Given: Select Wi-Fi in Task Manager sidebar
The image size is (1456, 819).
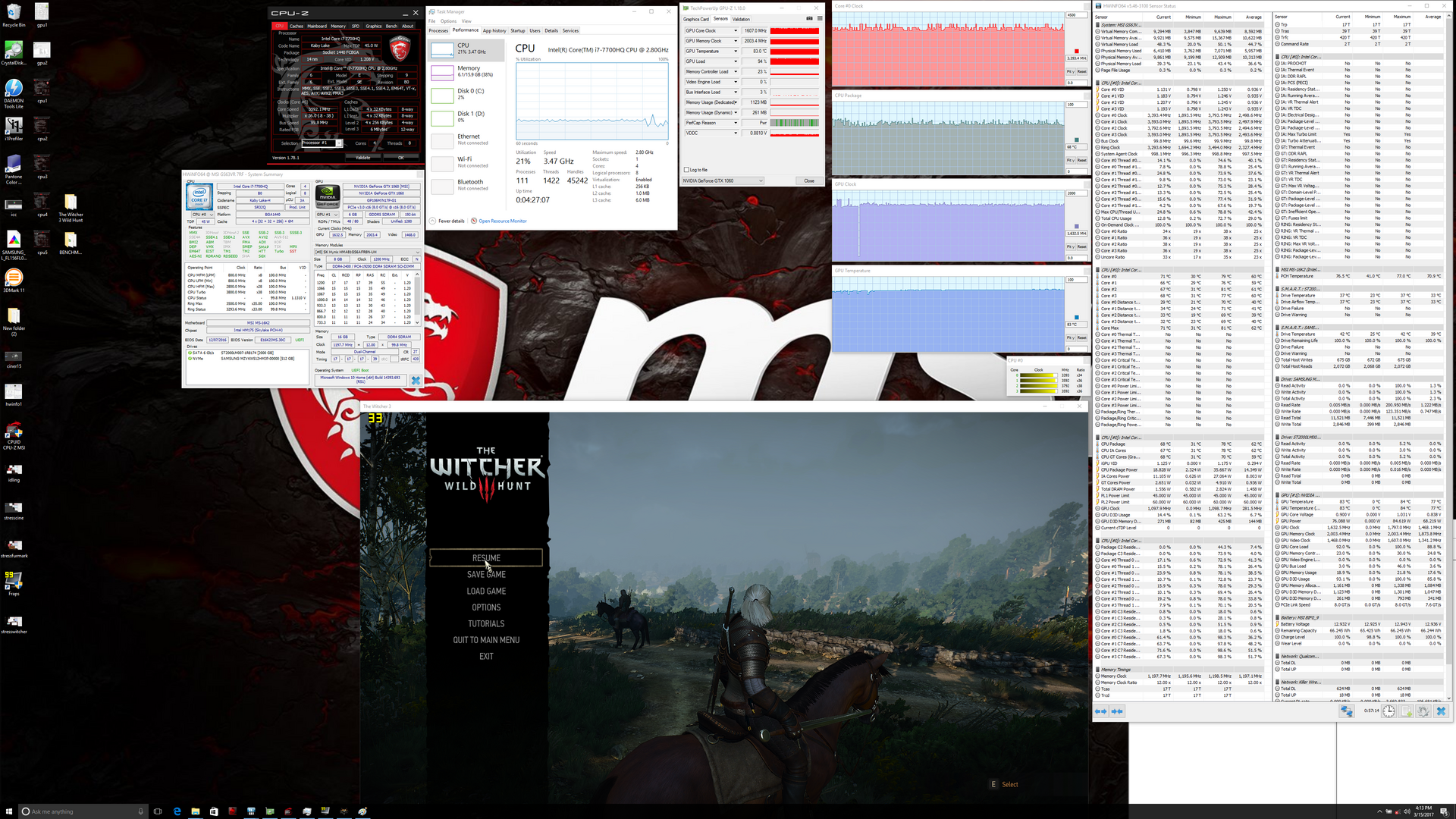Looking at the screenshot, I should click(x=466, y=163).
